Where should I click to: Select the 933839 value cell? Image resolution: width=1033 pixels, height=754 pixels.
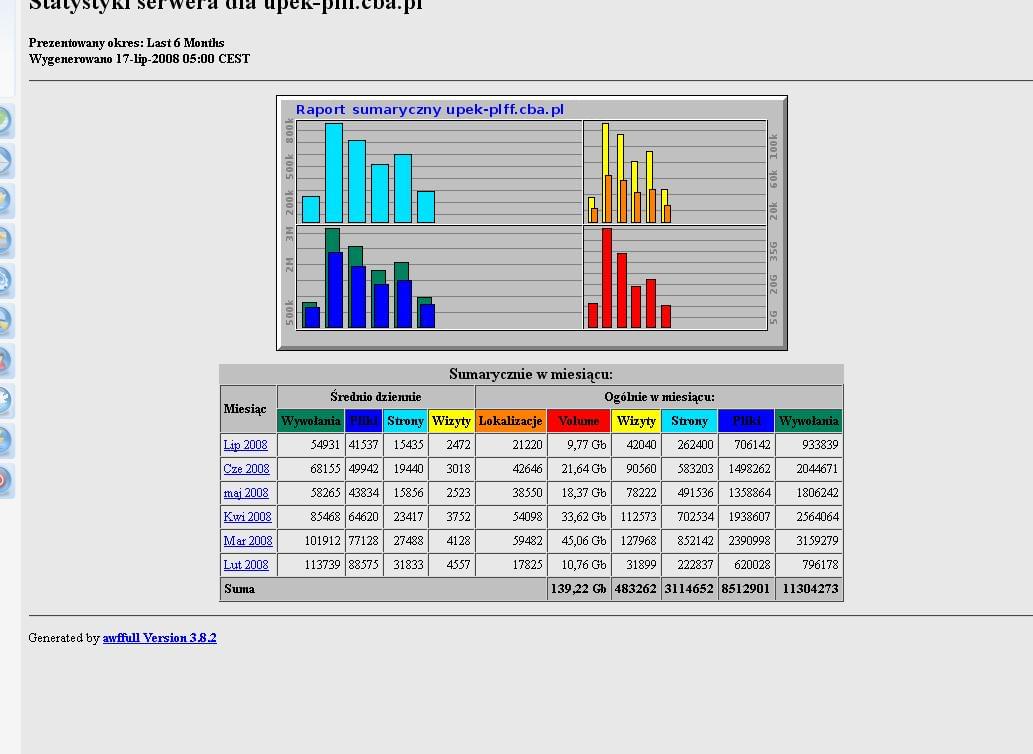pos(809,445)
